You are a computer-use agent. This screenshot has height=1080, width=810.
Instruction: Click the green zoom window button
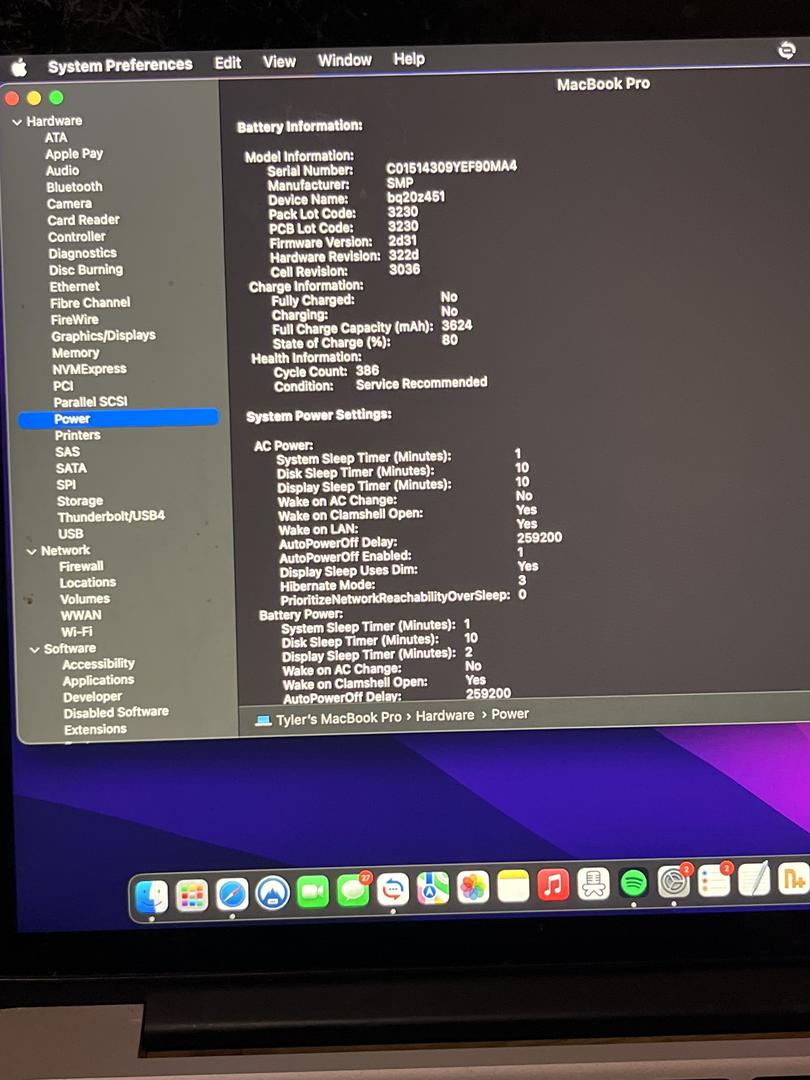tap(56, 98)
